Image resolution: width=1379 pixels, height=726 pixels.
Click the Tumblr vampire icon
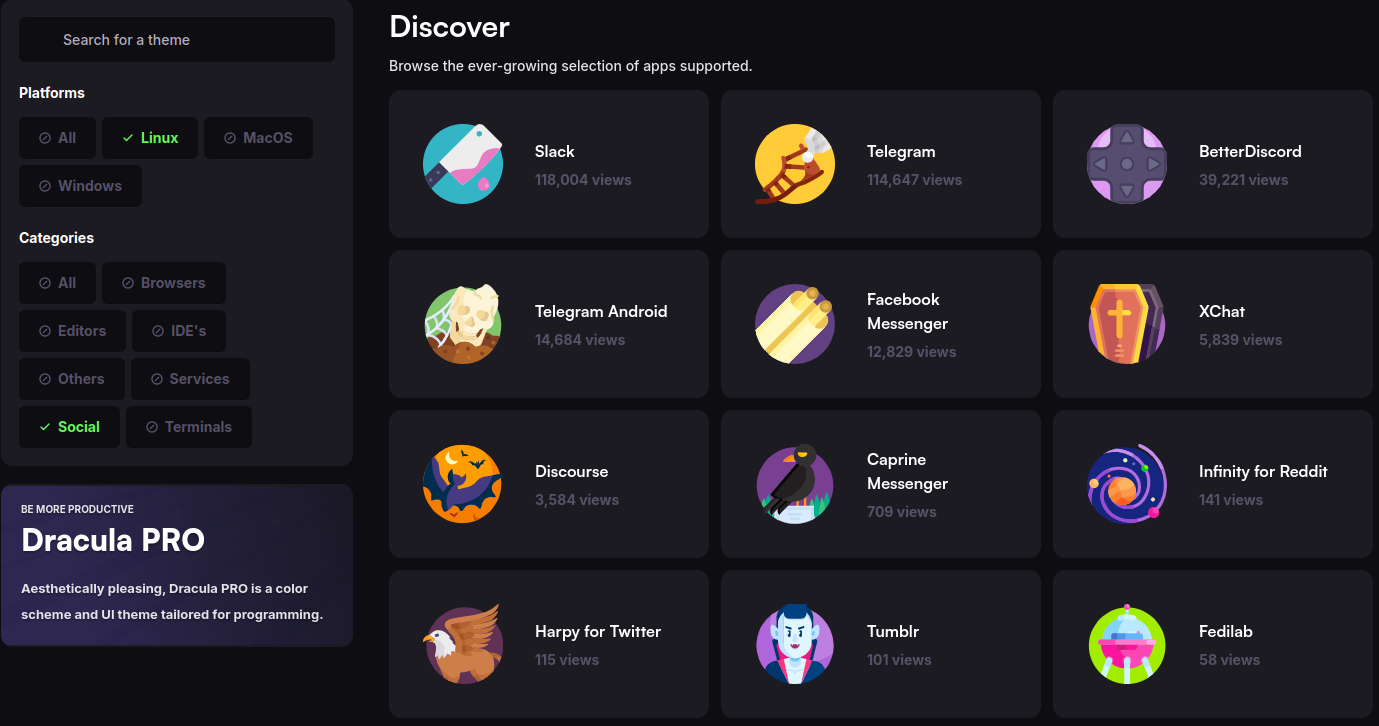[794, 644]
